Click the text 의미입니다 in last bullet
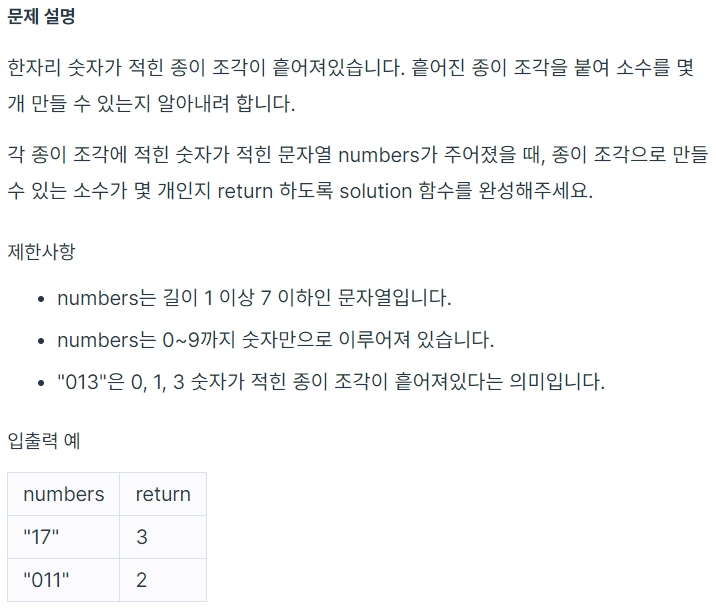This screenshot has width=716, height=613. click(x=557, y=382)
